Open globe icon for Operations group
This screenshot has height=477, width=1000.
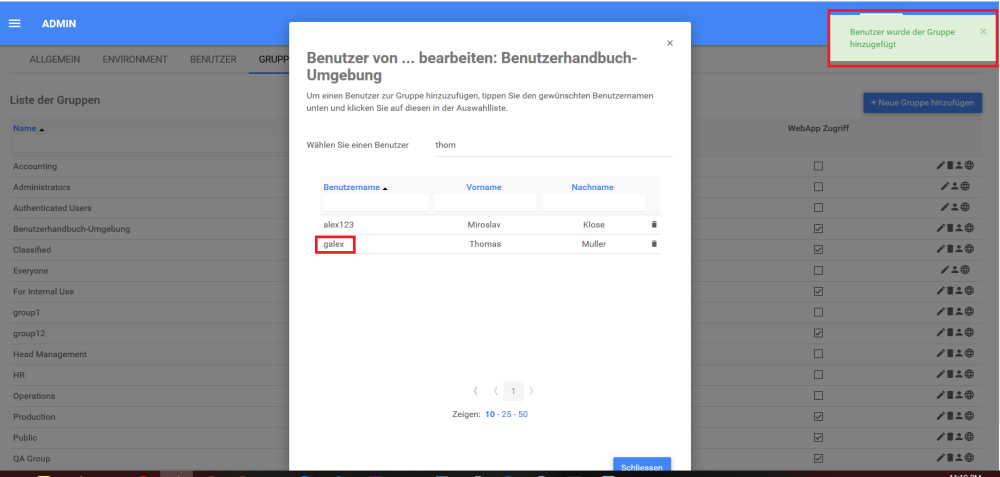click(969, 395)
